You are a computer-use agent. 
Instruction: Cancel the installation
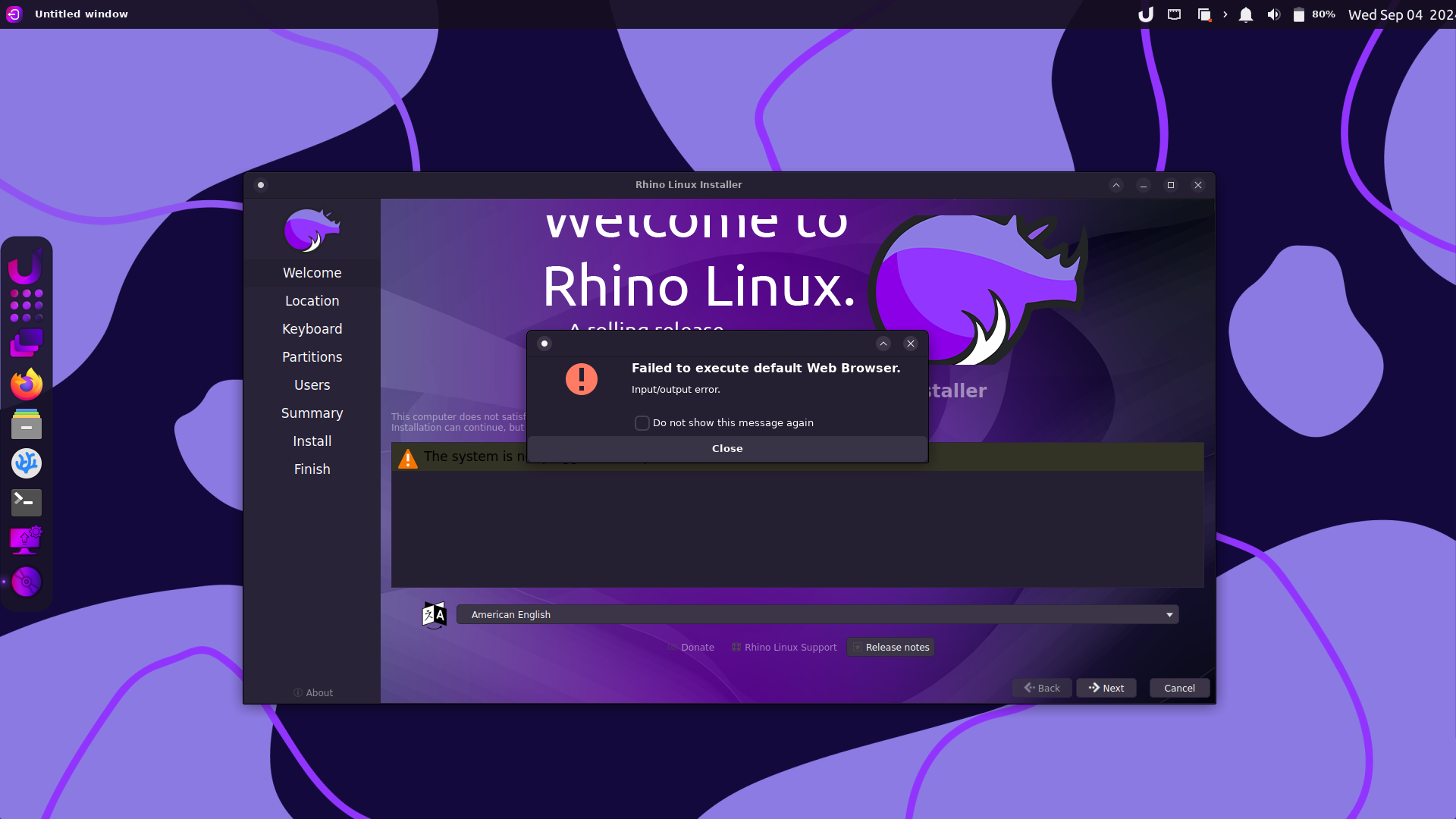tap(1179, 688)
